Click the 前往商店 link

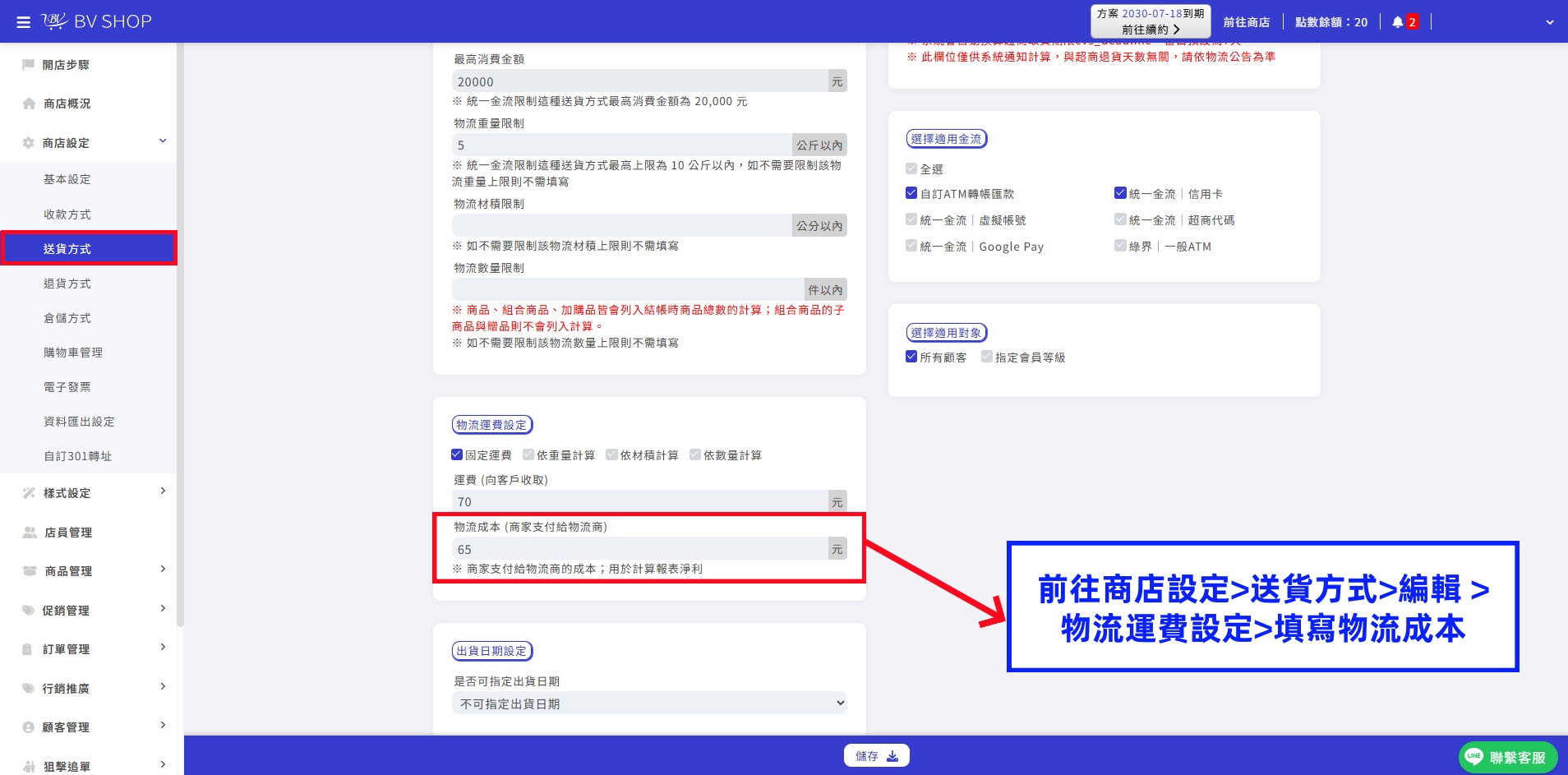coord(1246,22)
